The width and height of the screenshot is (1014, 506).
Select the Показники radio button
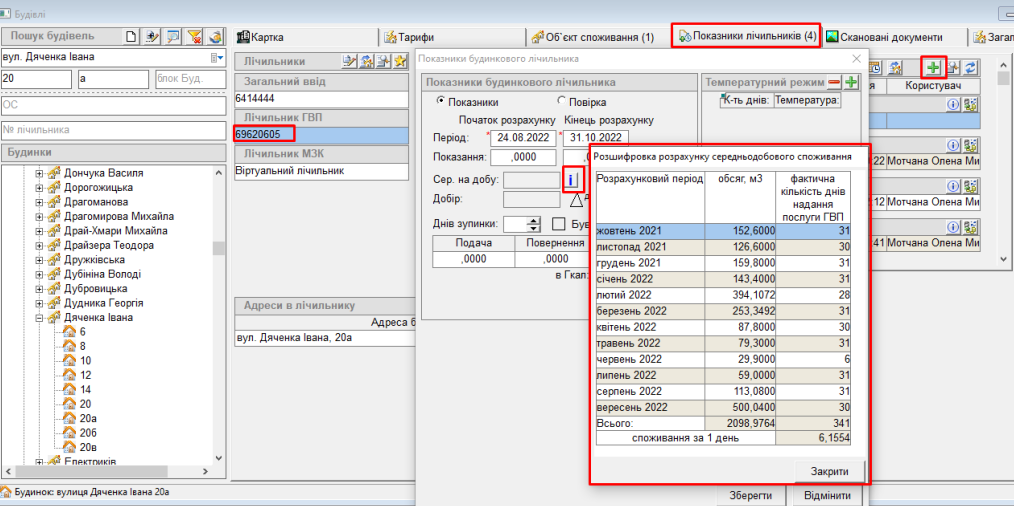440,102
